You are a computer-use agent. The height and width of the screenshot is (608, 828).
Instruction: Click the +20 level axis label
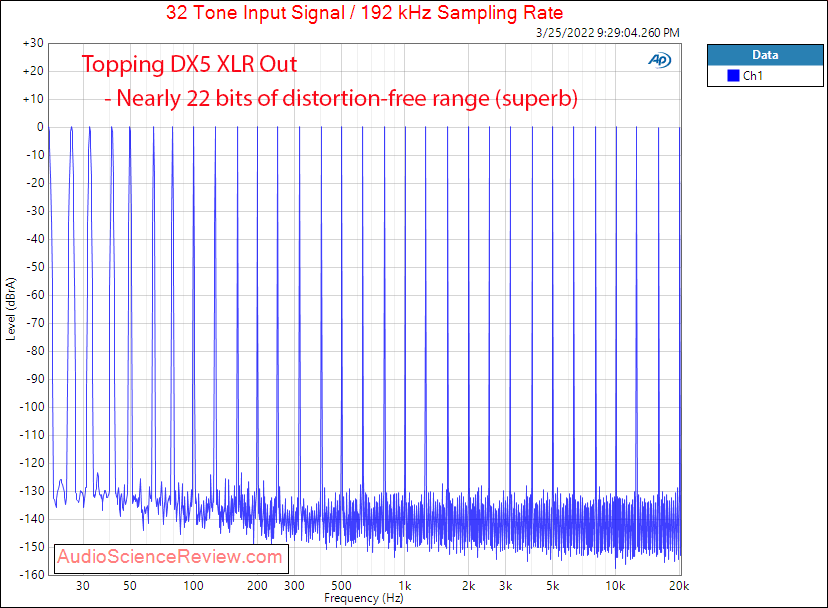point(33,71)
